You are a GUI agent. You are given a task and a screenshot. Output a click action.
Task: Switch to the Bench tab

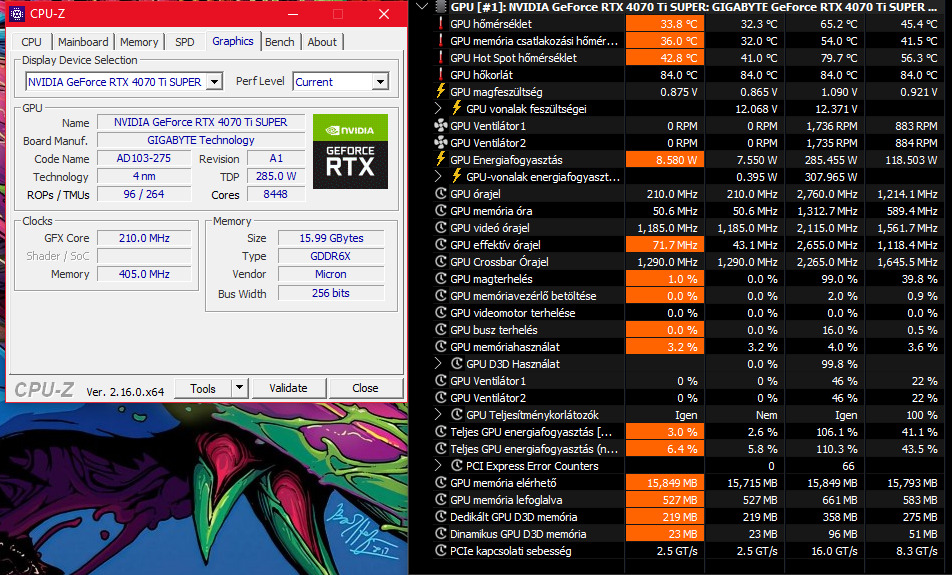pos(279,42)
